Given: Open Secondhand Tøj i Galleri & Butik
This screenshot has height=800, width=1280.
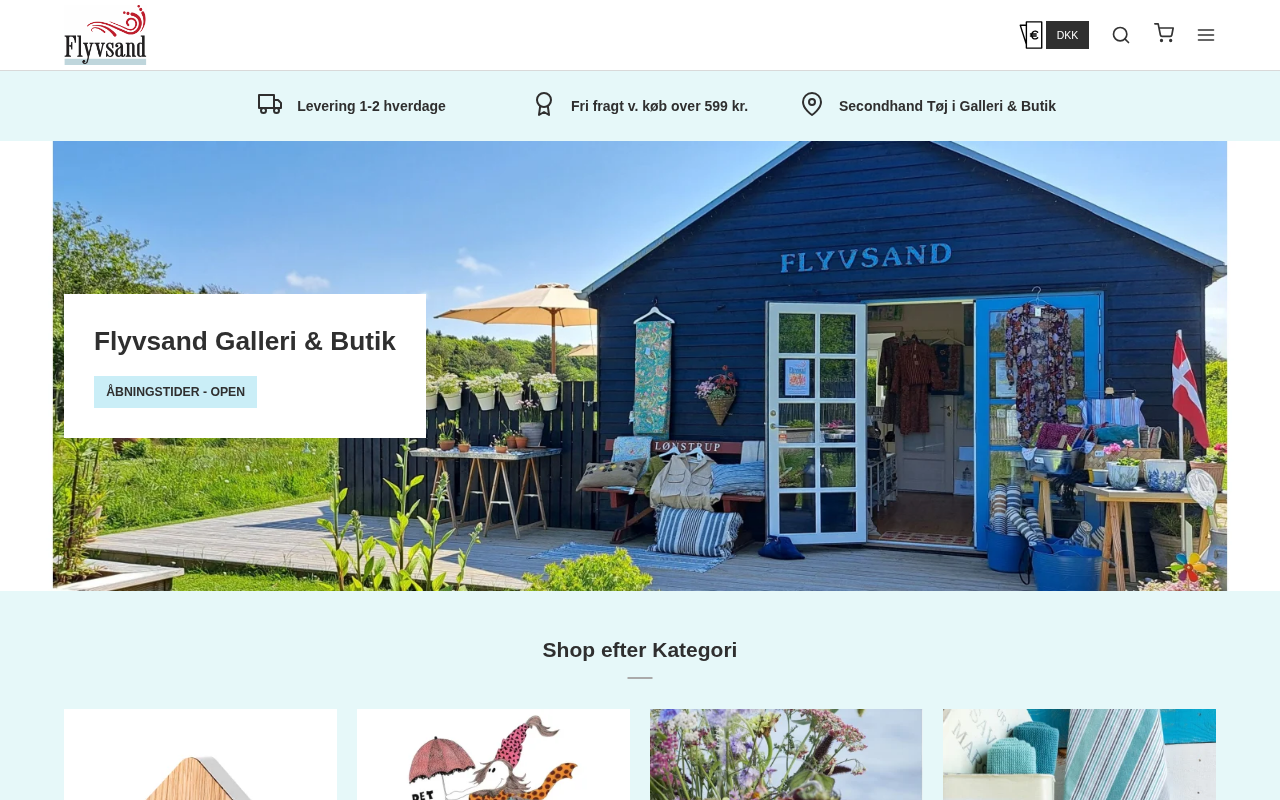Looking at the screenshot, I should (947, 106).
